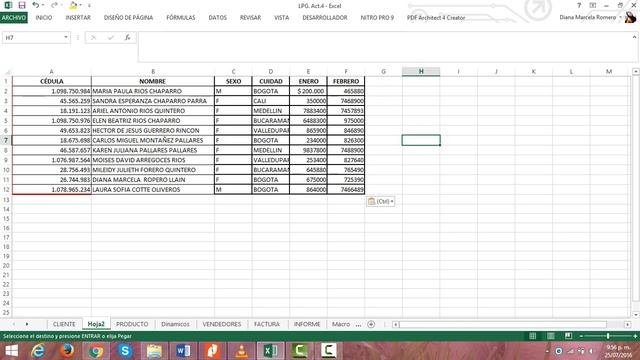Select column H header
Viewport: 640px width, 360px height.
click(x=421, y=72)
